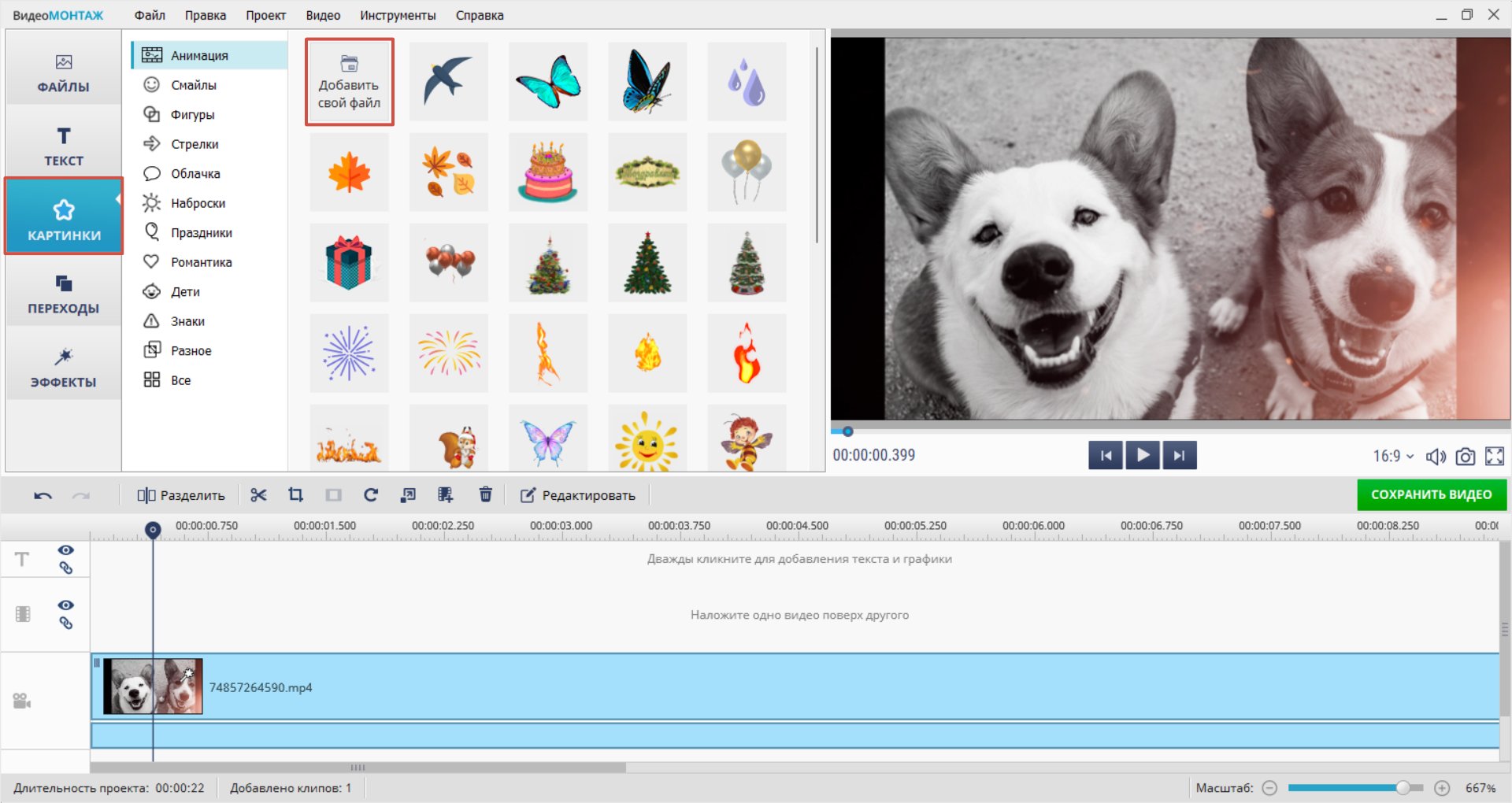Viewport: 1512px width, 803px height.
Task: Toggle link icon on text track
Action: coord(66,568)
